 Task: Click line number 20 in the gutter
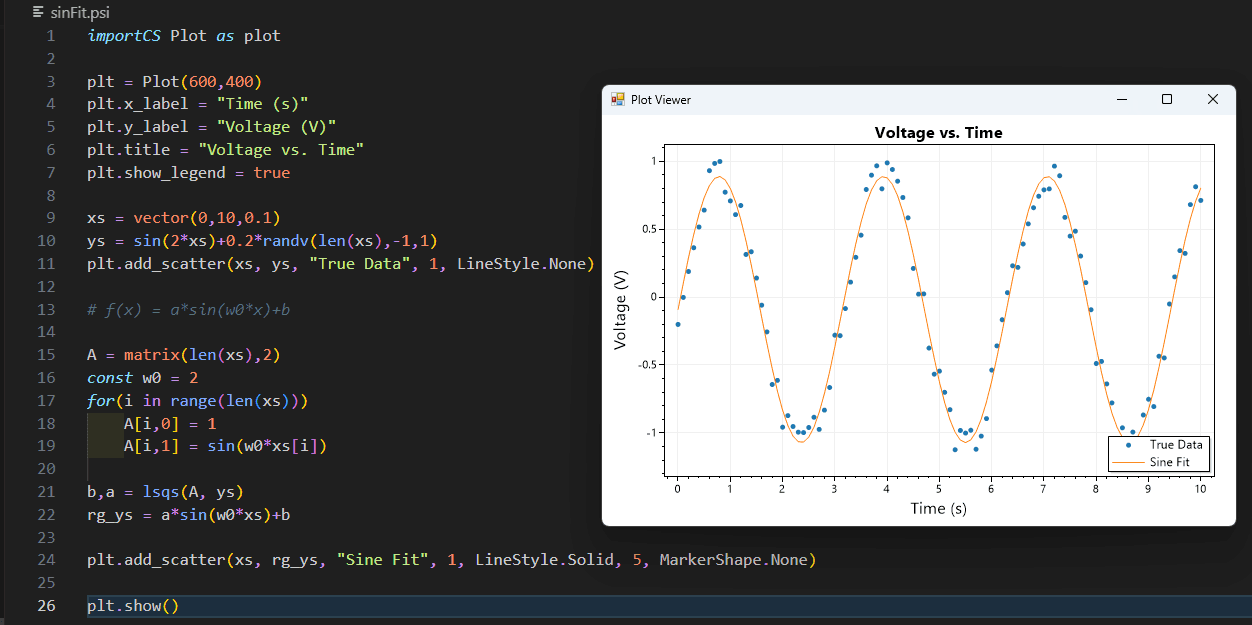tap(46, 469)
